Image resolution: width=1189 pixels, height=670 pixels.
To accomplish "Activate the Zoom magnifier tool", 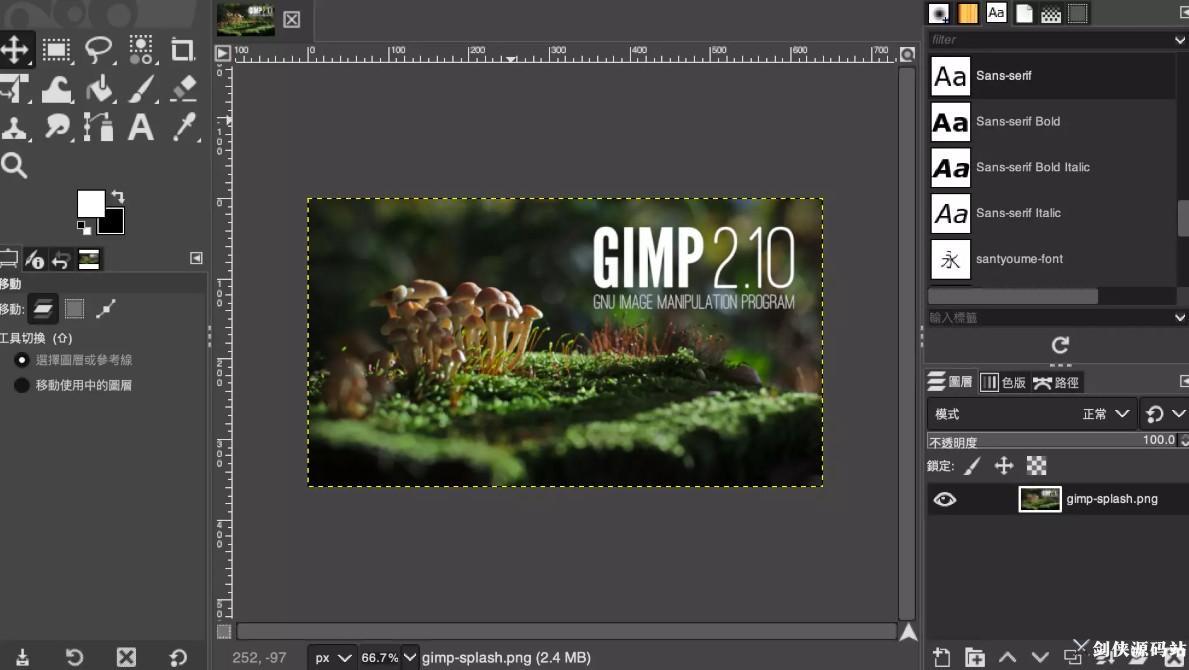I will (x=14, y=165).
